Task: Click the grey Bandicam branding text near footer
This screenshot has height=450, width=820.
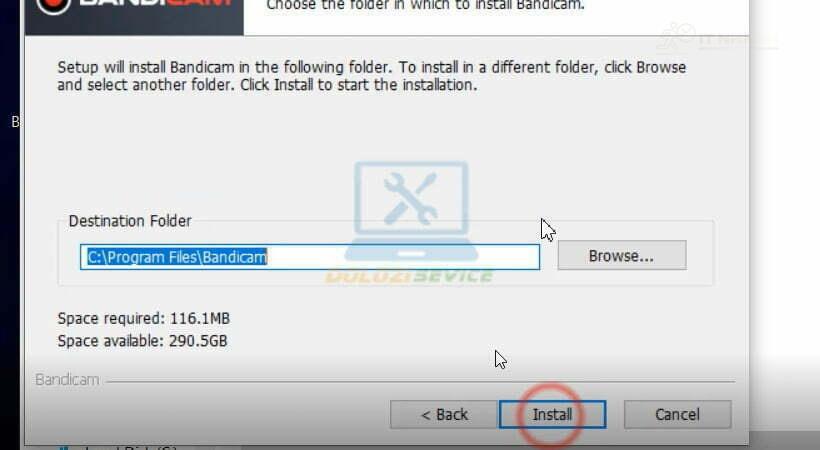Action: 67,379
